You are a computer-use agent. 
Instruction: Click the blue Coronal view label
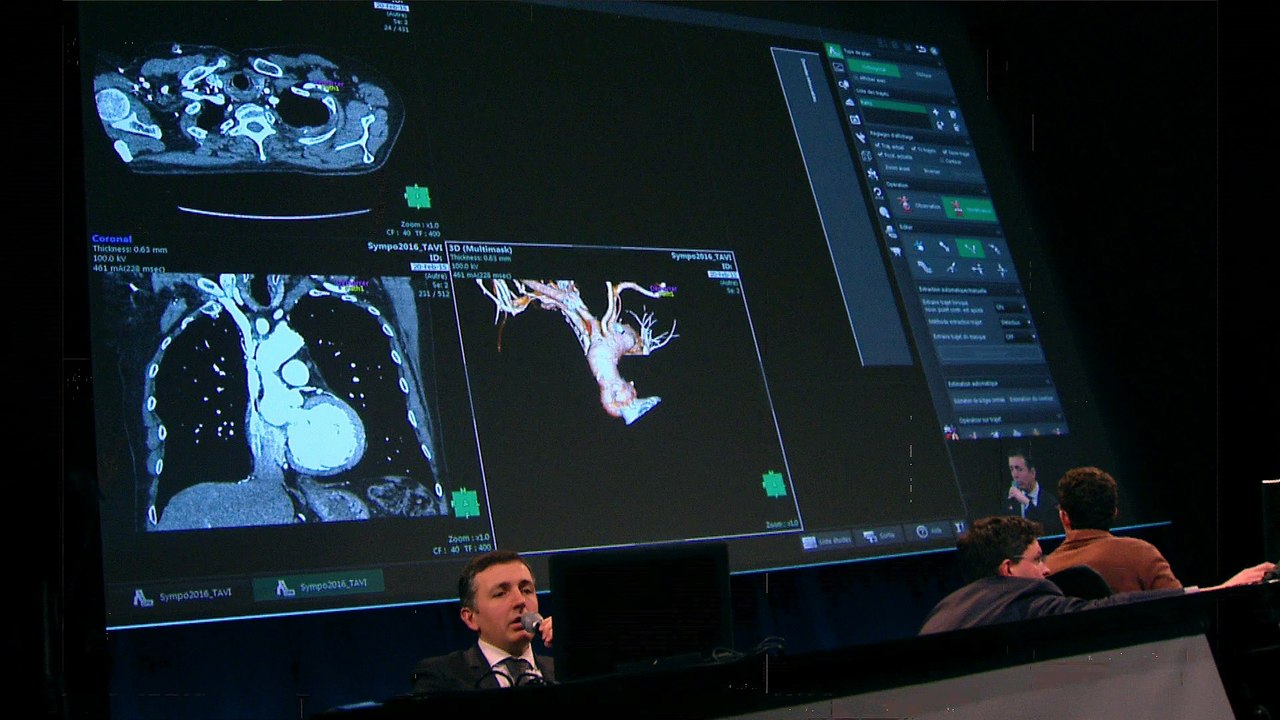112,239
